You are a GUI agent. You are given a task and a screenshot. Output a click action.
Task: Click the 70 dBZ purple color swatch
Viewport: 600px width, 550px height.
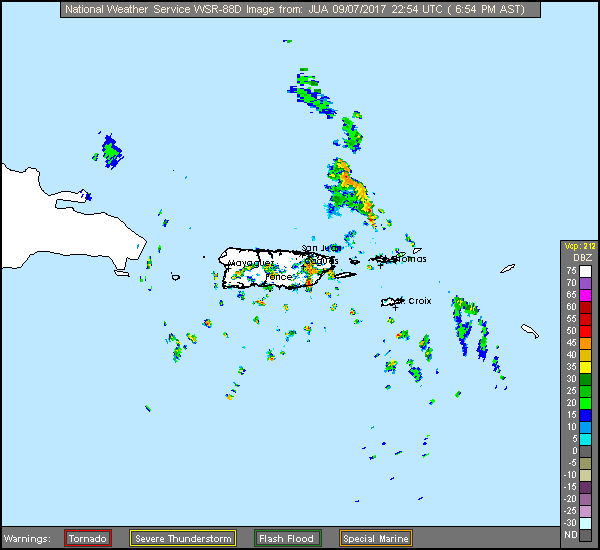point(585,284)
